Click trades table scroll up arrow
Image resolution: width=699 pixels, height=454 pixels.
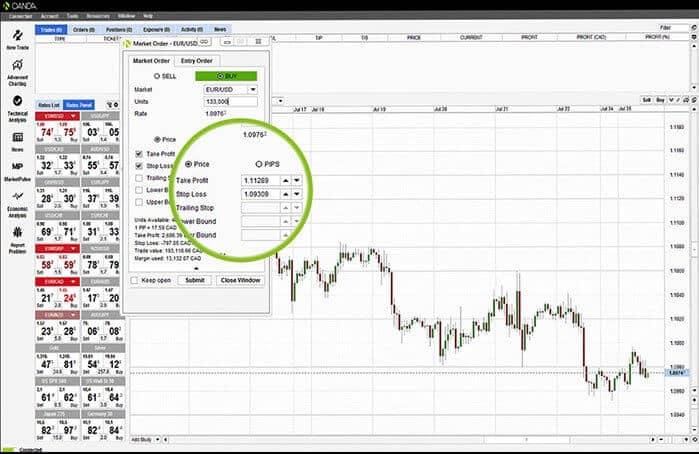click(694, 47)
